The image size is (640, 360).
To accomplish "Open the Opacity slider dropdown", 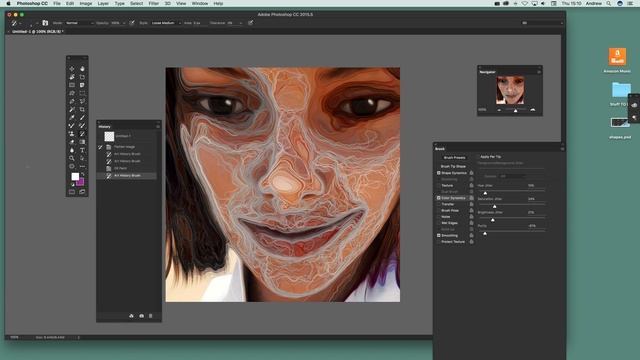I will (124, 23).
